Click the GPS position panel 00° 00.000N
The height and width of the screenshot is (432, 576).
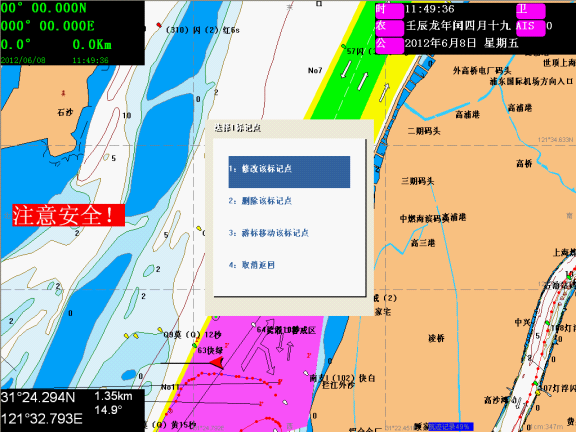(44, 8)
